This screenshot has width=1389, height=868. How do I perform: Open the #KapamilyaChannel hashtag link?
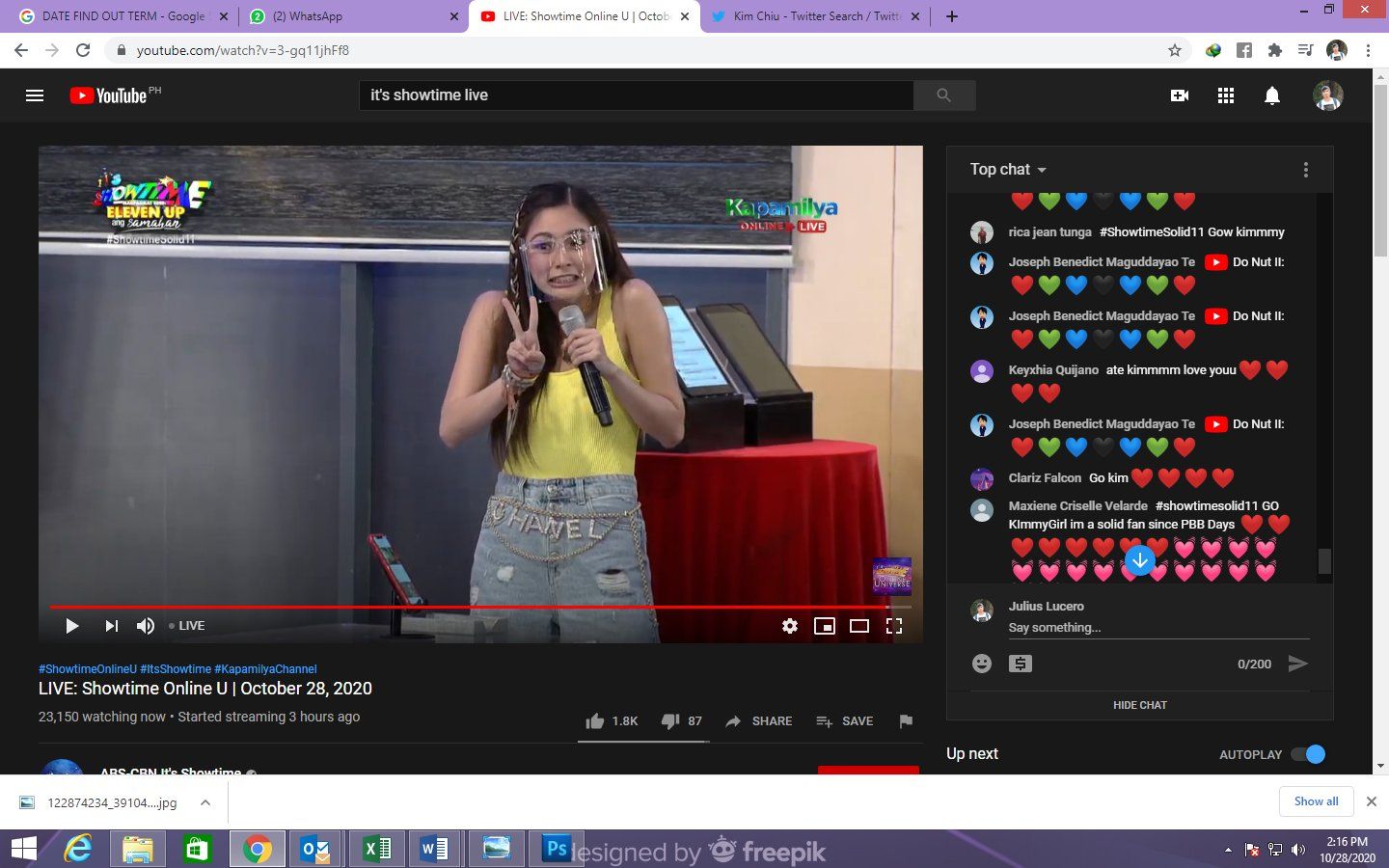tap(265, 669)
